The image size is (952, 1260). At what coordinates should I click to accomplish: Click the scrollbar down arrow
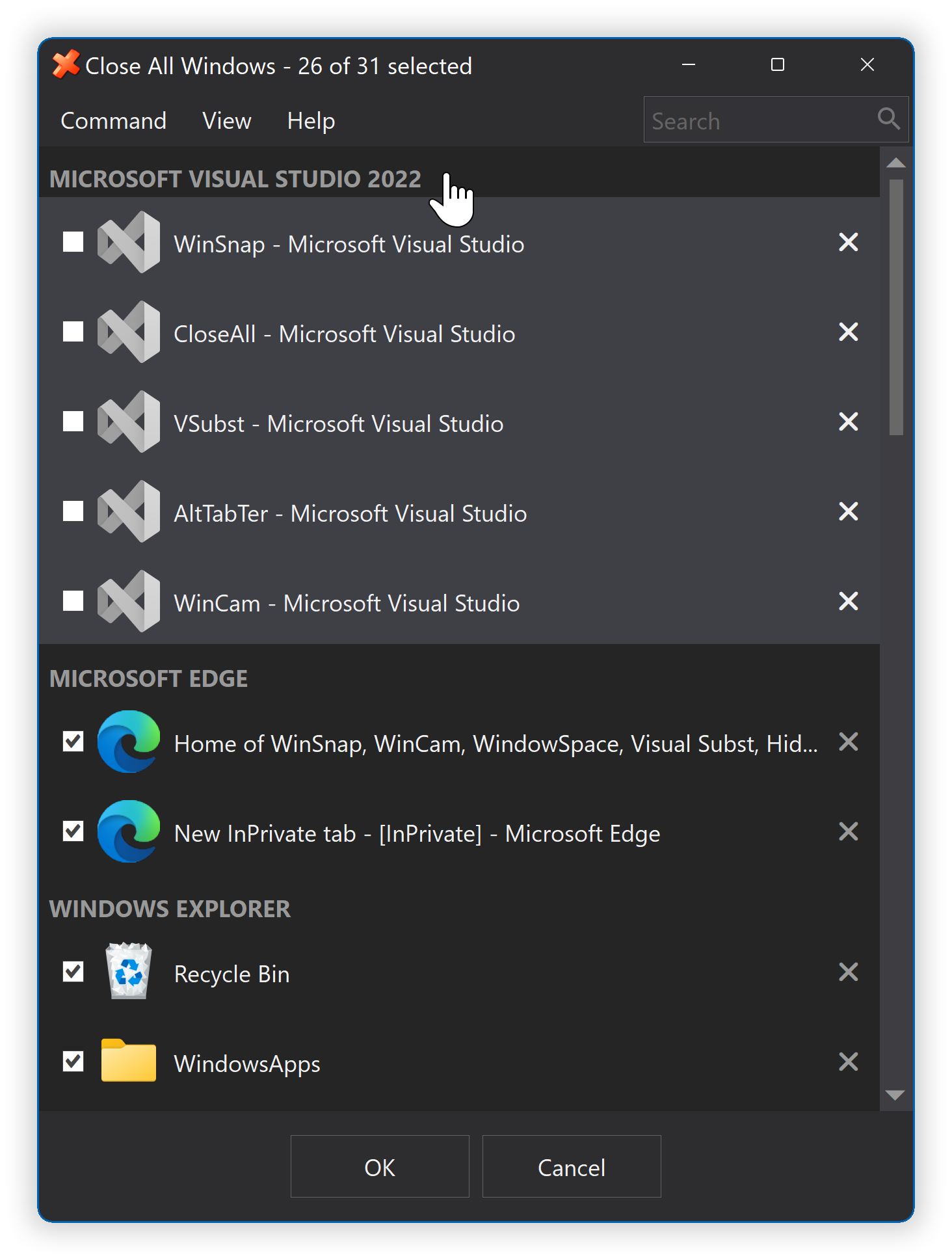click(896, 1095)
